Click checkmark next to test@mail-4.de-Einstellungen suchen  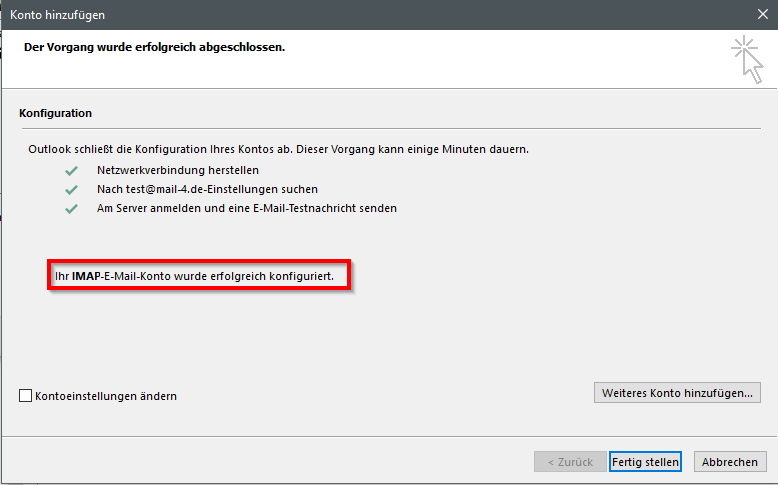(71, 189)
